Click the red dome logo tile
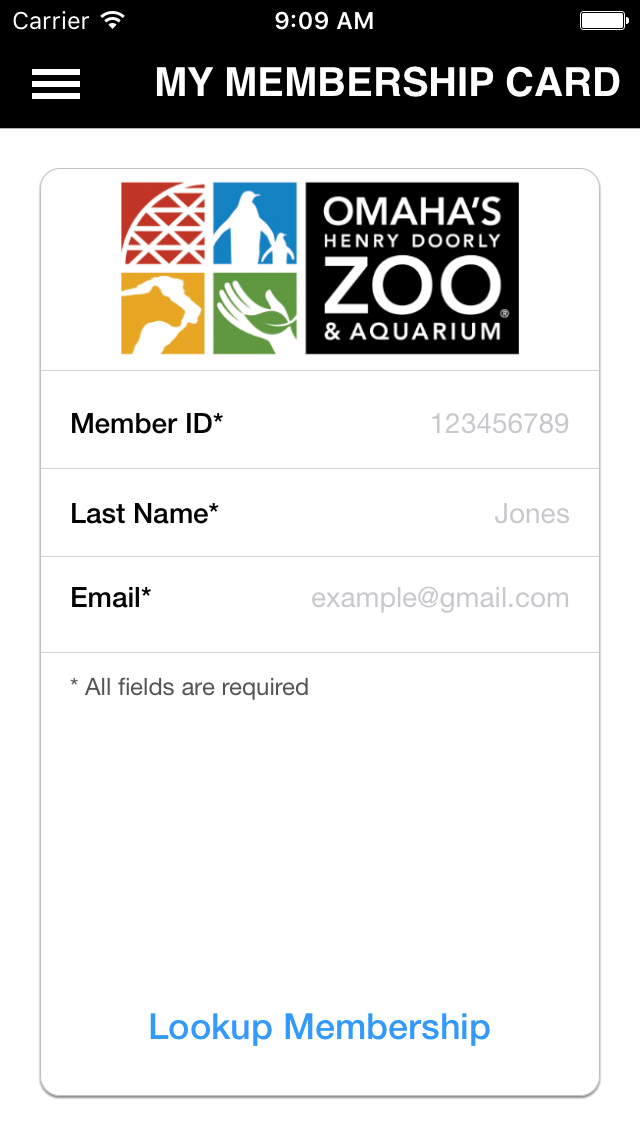 [x=164, y=223]
